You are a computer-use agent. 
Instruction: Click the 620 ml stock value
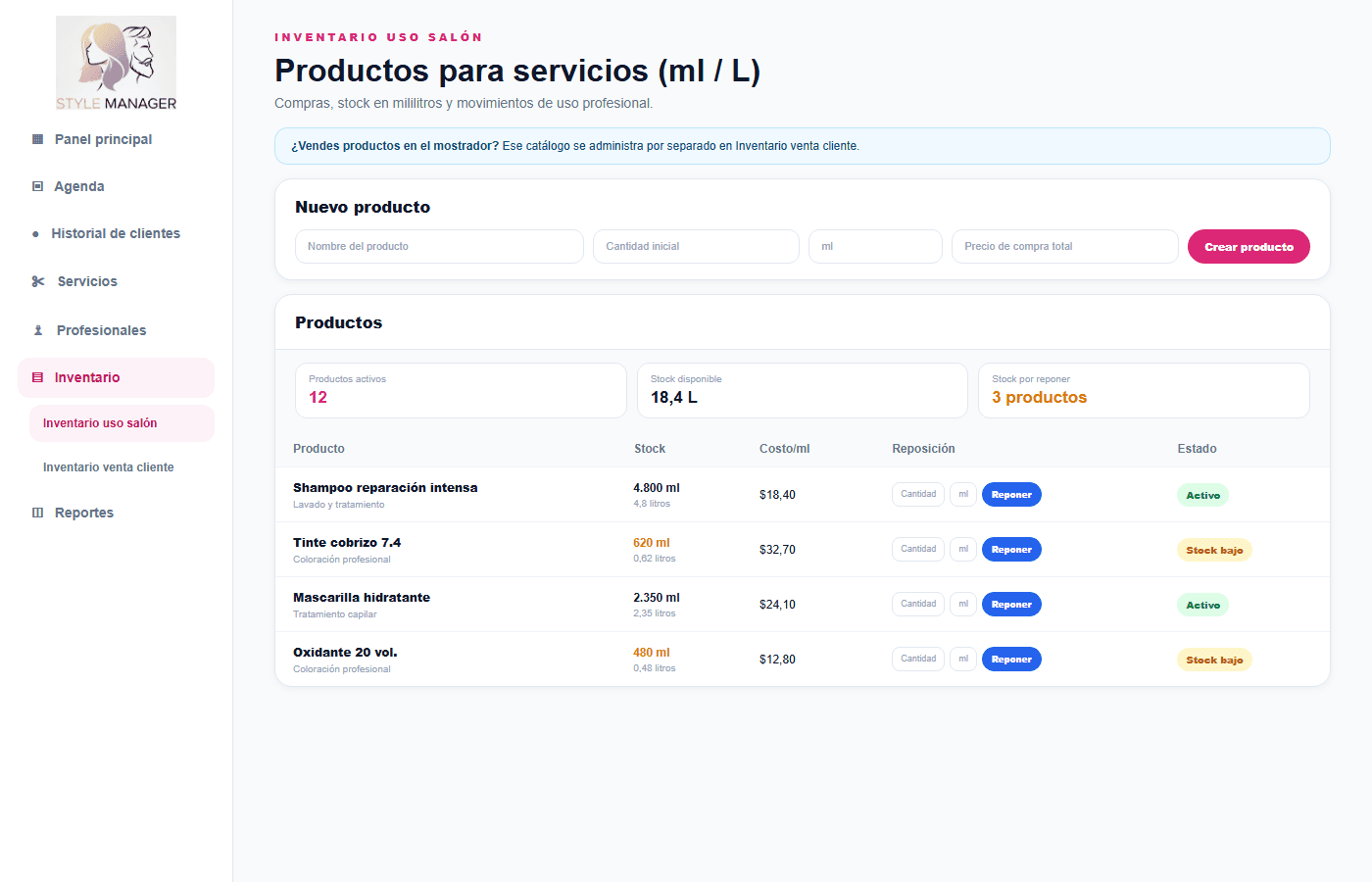pos(652,542)
